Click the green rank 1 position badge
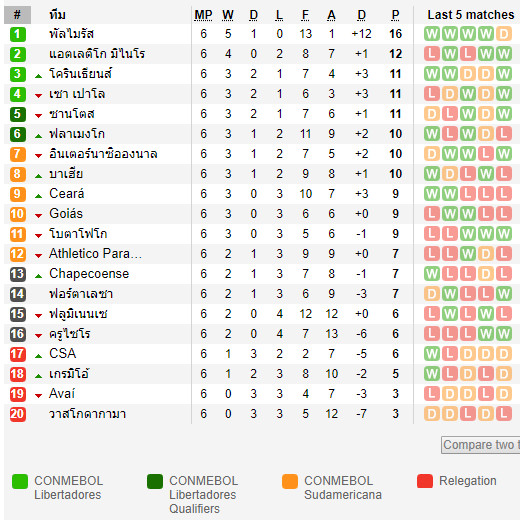520x520 pixels. pos(18,34)
